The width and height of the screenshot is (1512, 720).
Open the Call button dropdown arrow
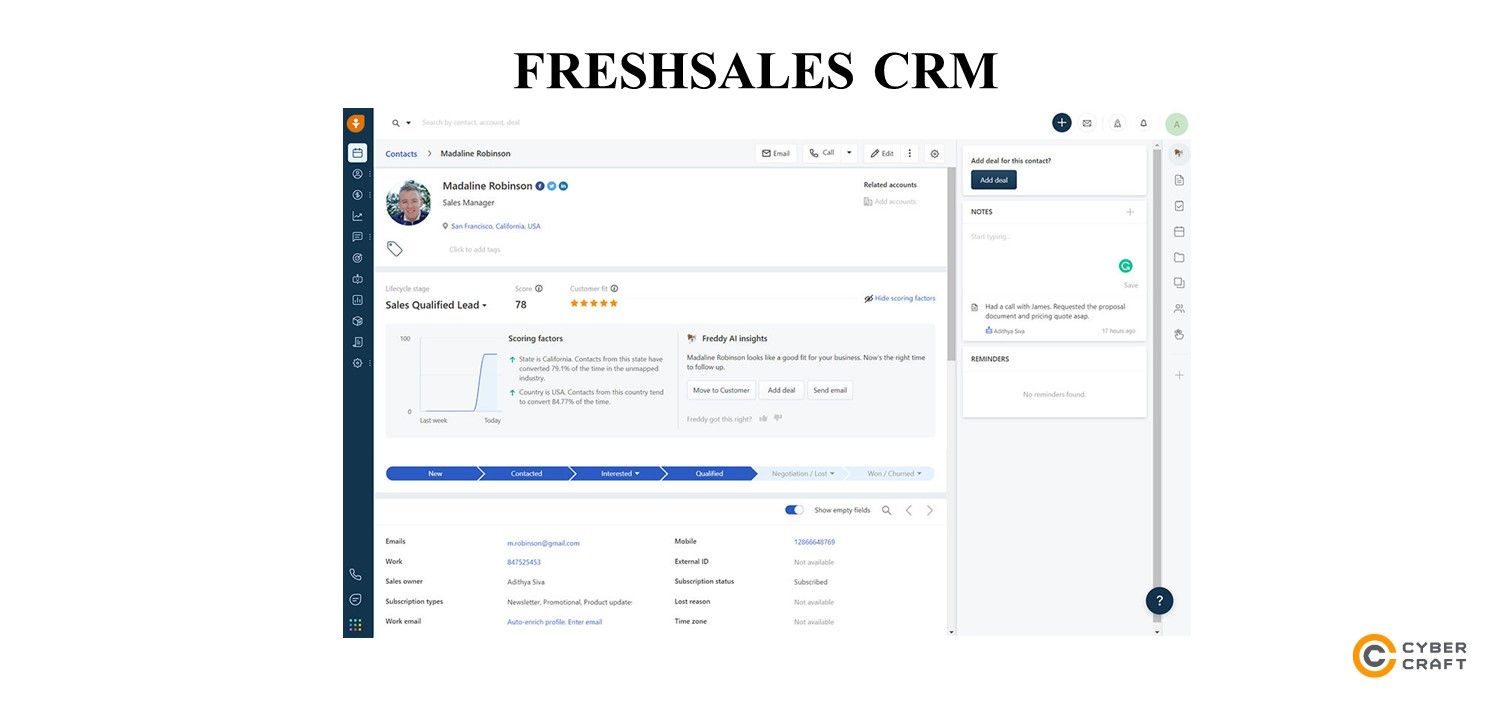click(850, 153)
